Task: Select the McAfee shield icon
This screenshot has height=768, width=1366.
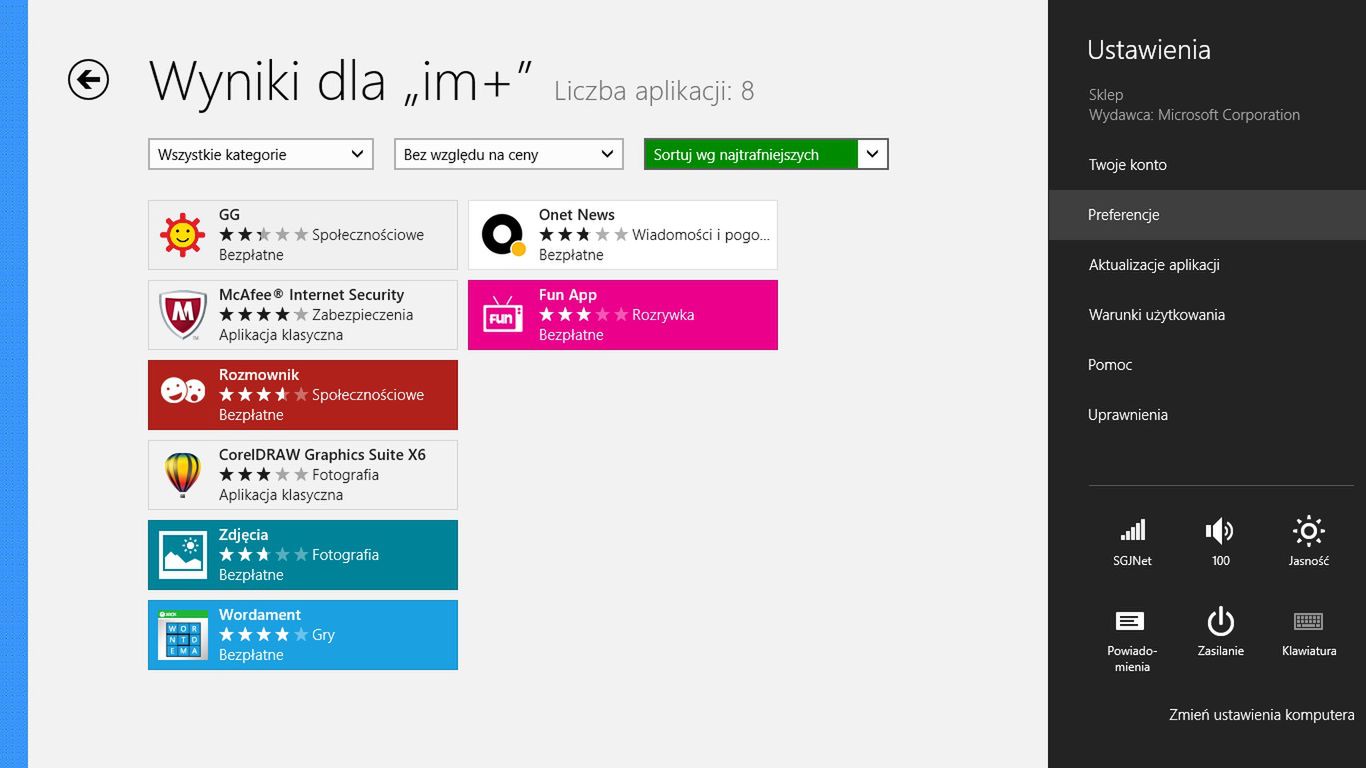Action: pos(183,315)
